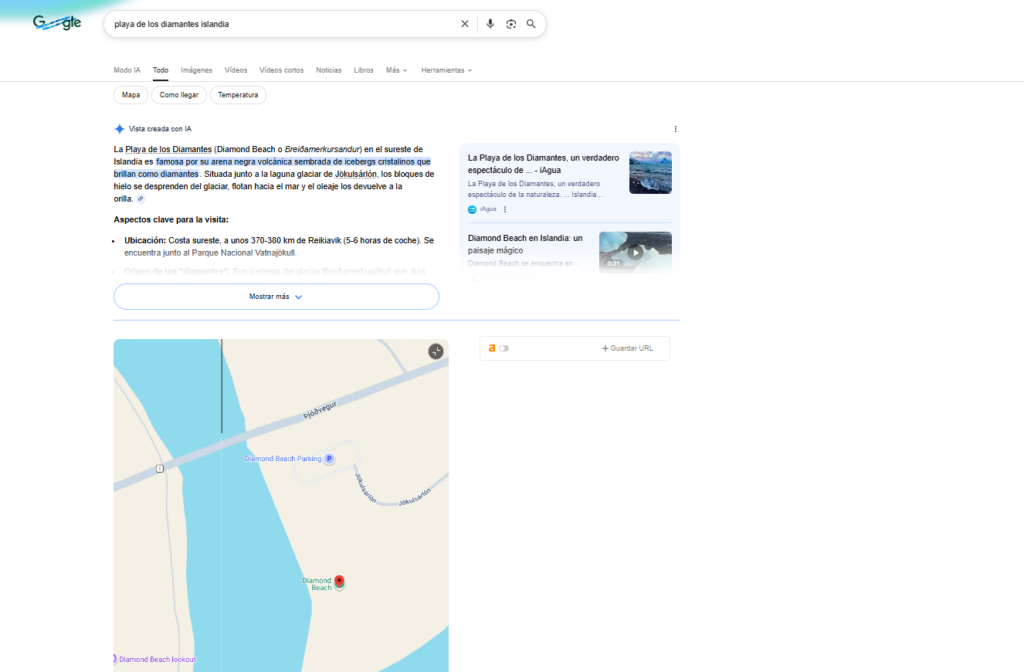The width and height of the screenshot is (1024, 672).
Task: Click the source link icon after 'orilla.'
Action: click(x=141, y=199)
